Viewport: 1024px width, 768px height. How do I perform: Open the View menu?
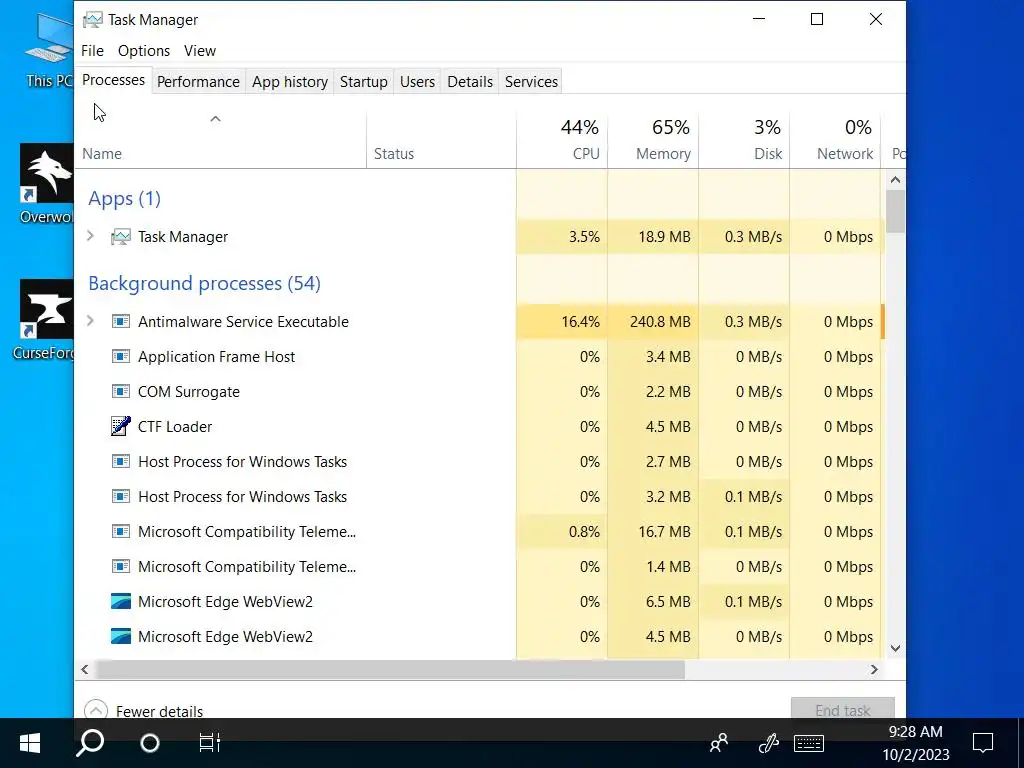pos(200,51)
